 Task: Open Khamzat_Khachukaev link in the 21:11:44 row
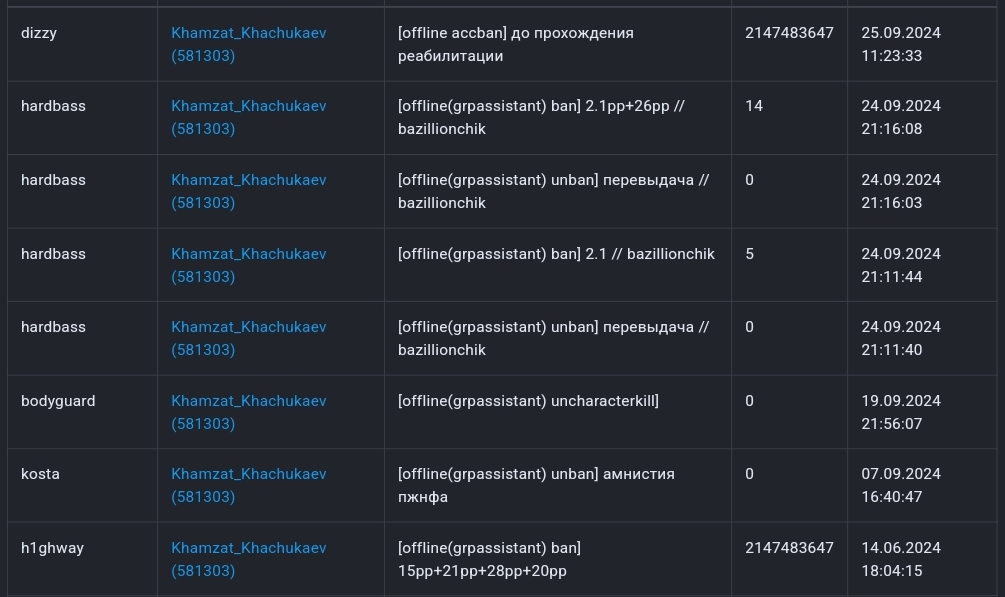pos(248,254)
